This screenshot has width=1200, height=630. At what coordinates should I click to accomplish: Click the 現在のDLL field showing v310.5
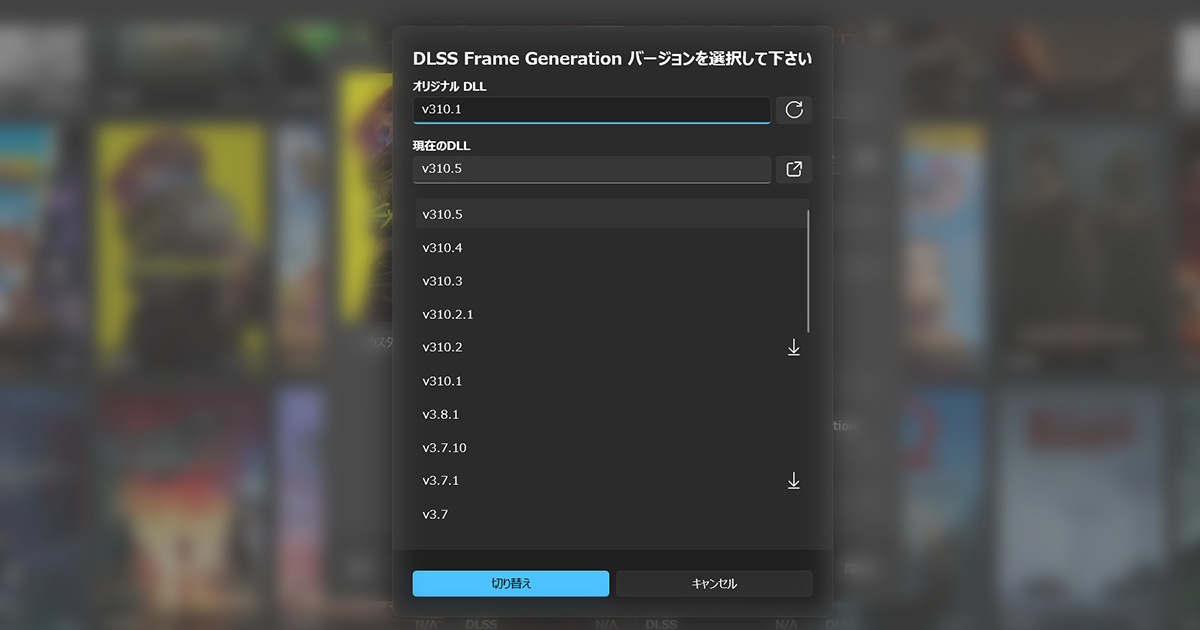[x=591, y=169]
